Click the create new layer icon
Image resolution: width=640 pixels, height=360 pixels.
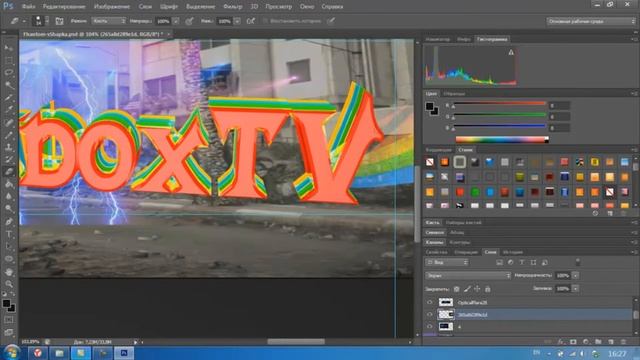(611, 342)
